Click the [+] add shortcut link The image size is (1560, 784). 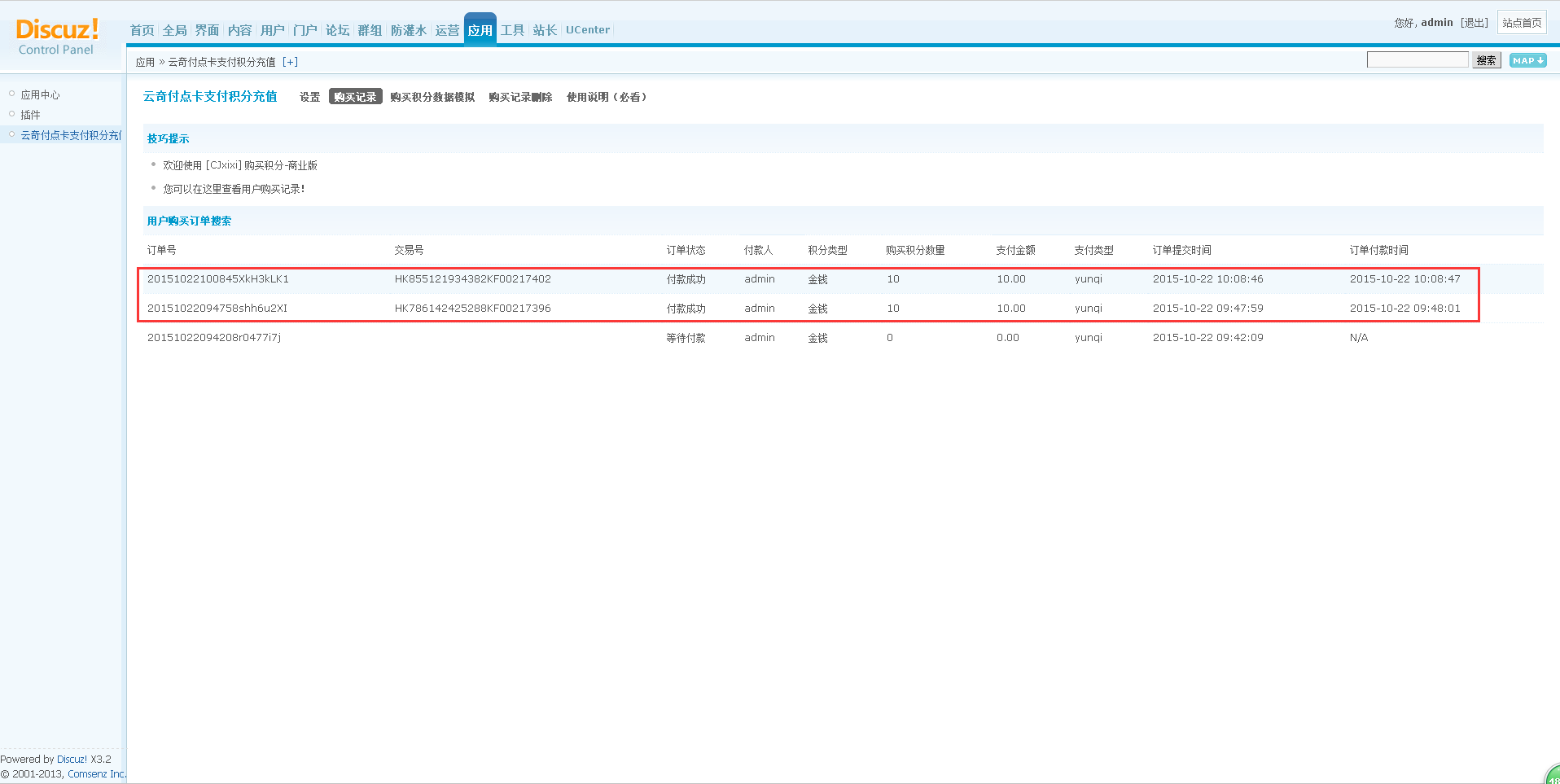pyautogui.click(x=290, y=62)
